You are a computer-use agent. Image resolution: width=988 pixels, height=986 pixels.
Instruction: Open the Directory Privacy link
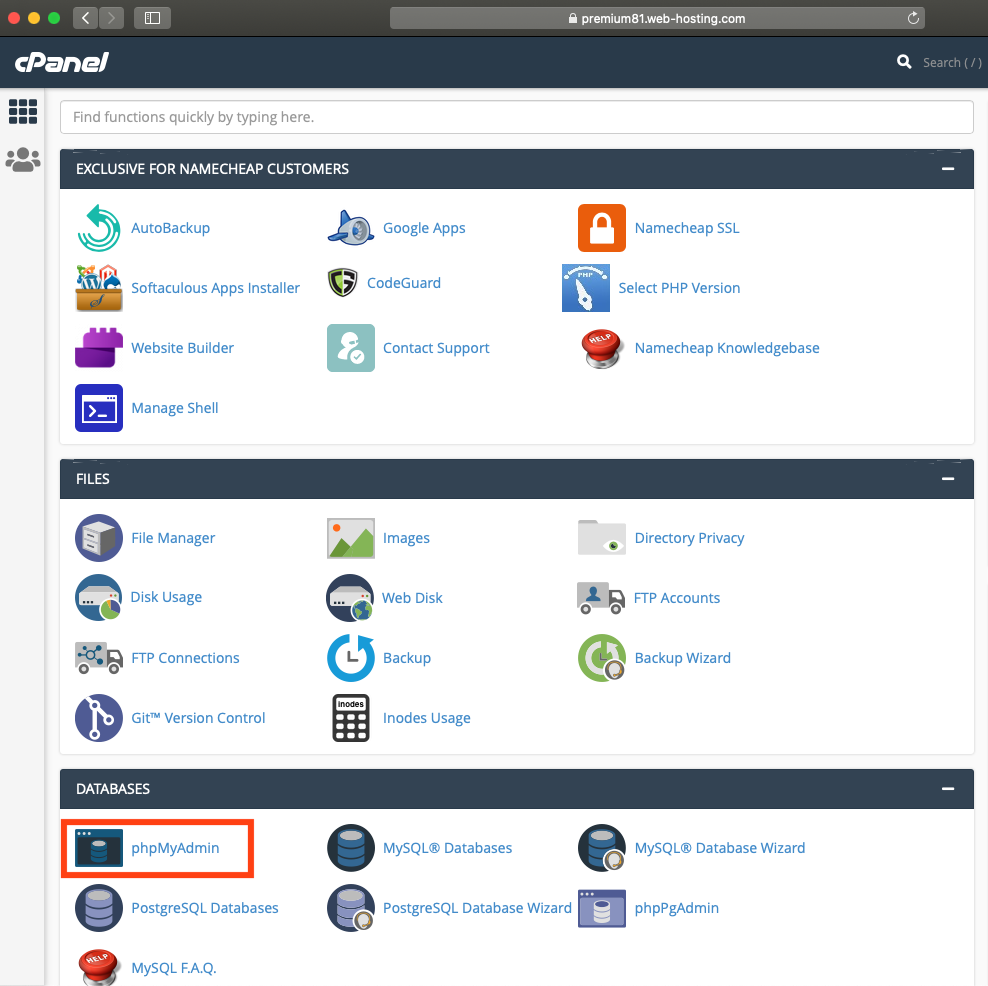pyautogui.click(x=689, y=538)
